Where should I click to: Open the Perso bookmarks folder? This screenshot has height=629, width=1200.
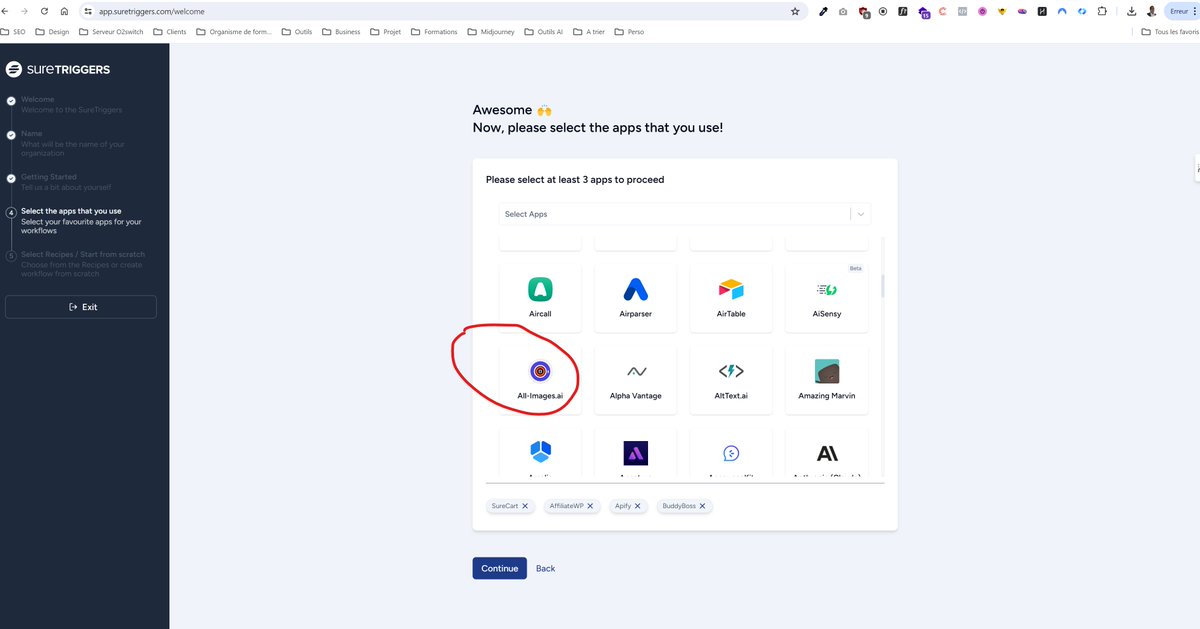pos(629,32)
